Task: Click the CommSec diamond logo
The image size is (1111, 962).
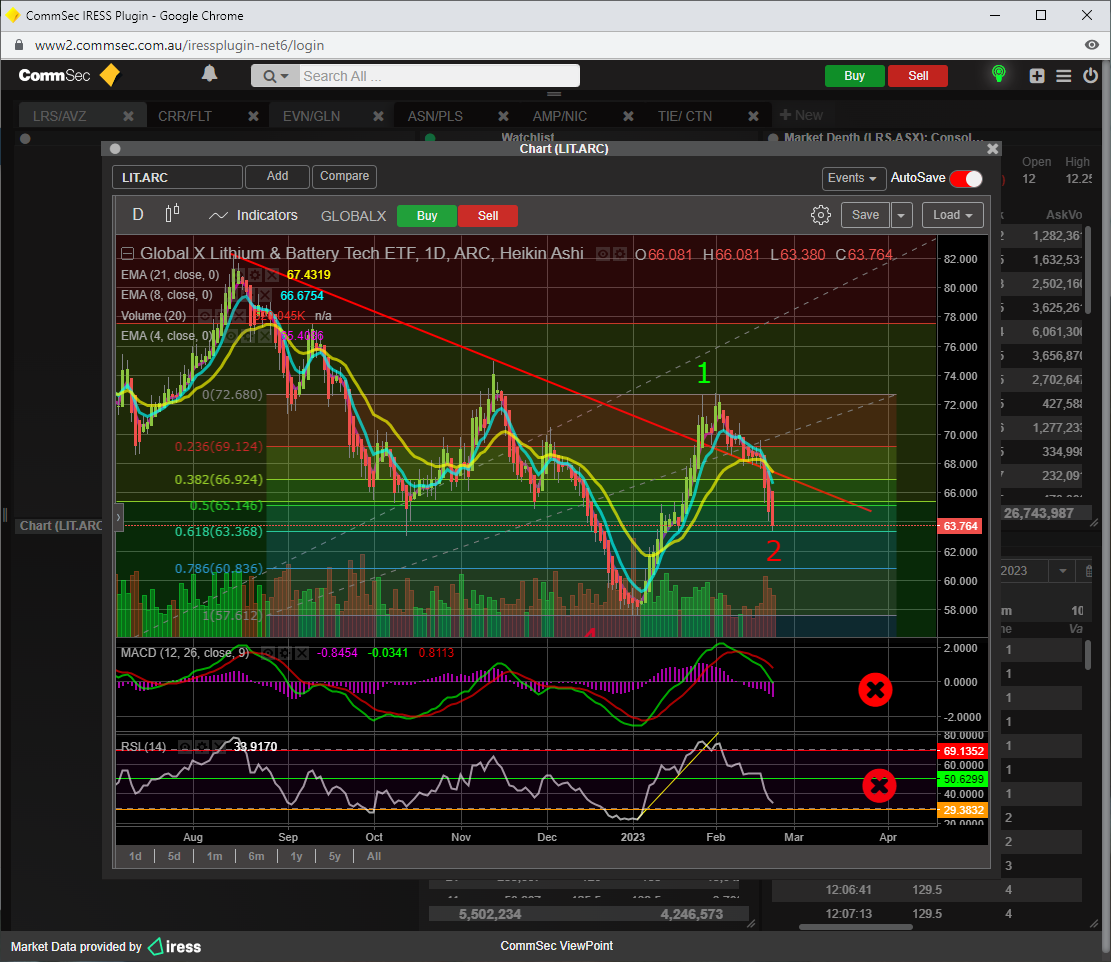Action: (110, 75)
